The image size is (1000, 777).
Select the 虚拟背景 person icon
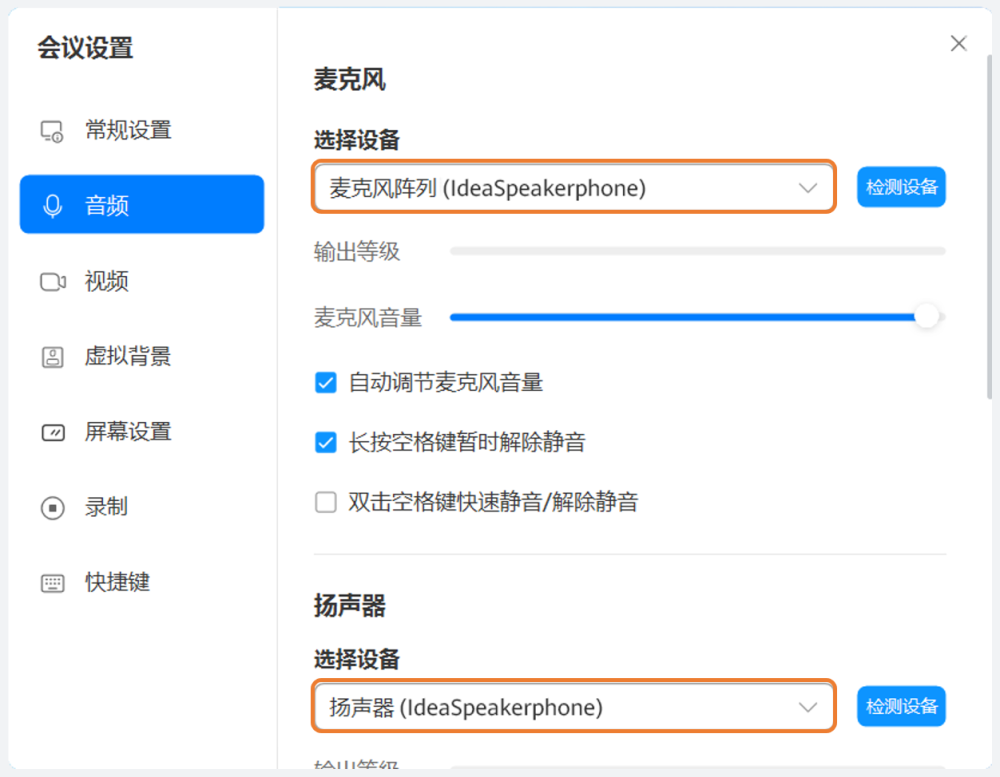click(x=53, y=357)
